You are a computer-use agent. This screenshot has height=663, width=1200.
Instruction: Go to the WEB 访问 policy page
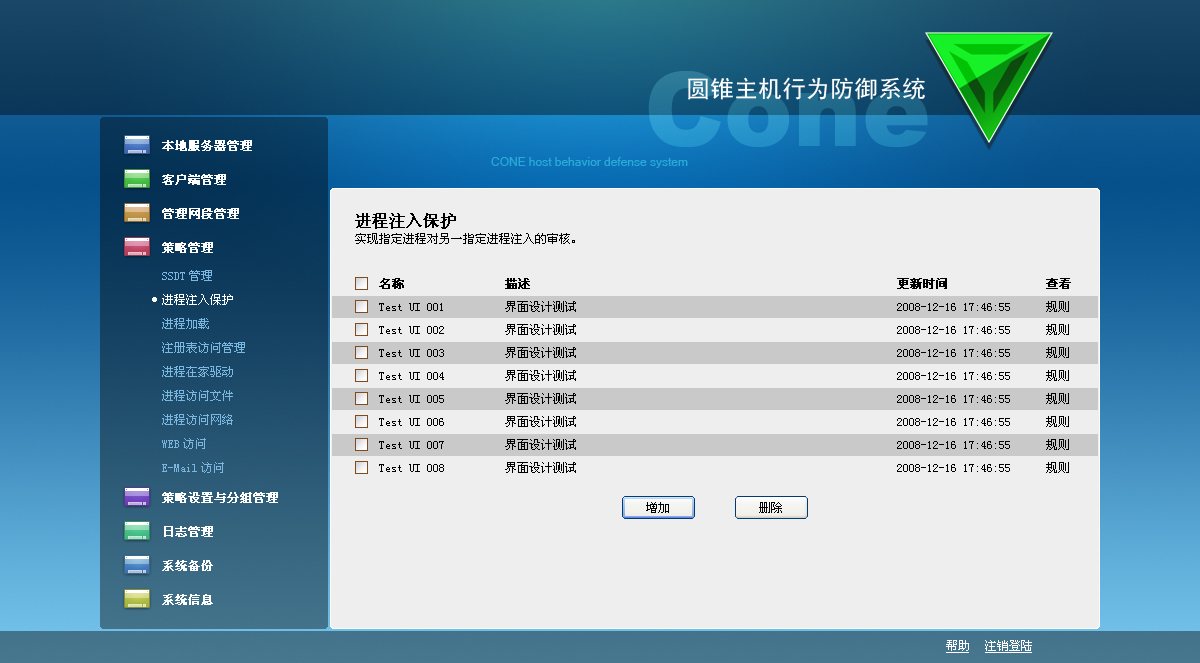click(184, 444)
